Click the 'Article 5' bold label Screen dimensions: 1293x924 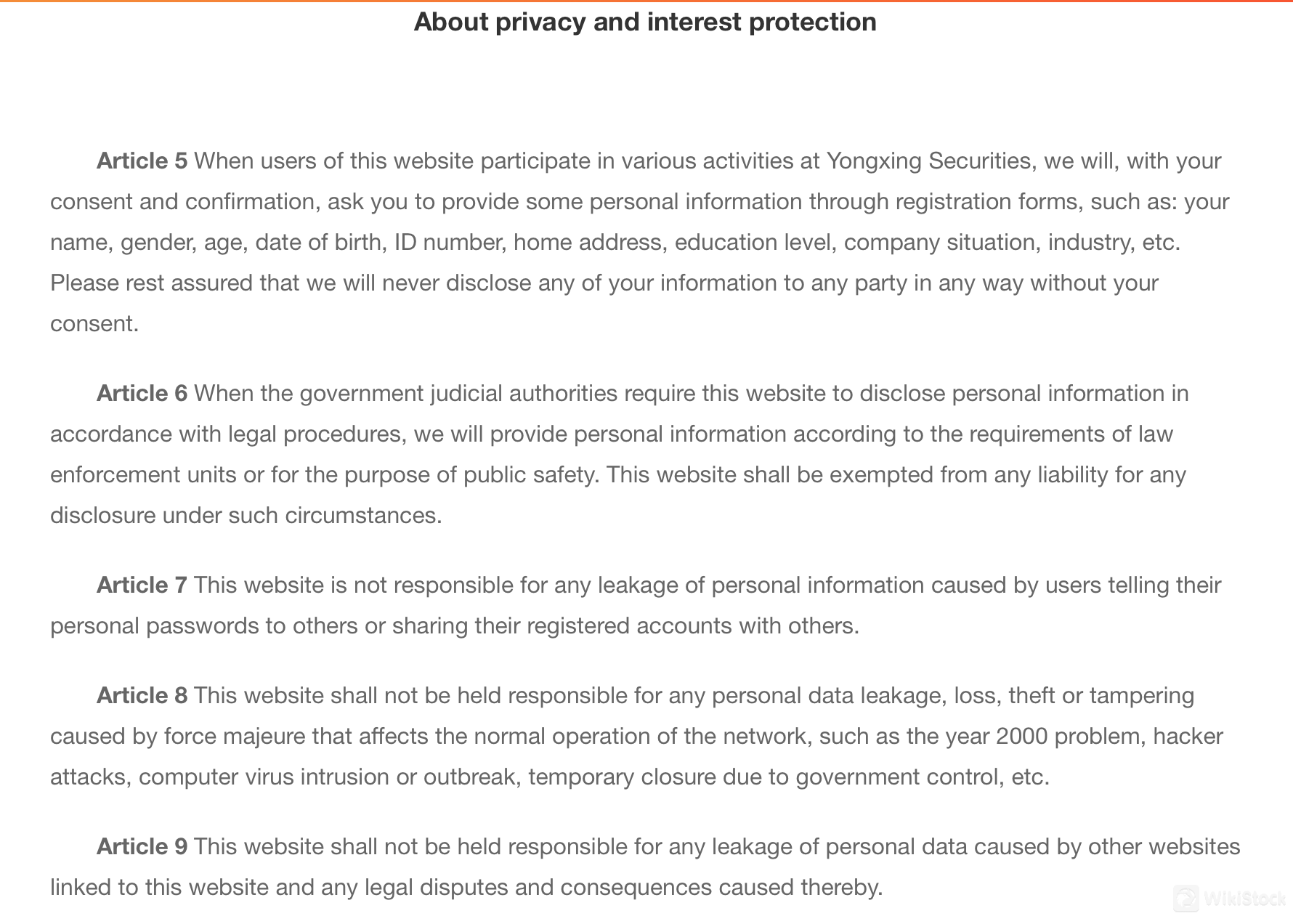pos(142,161)
